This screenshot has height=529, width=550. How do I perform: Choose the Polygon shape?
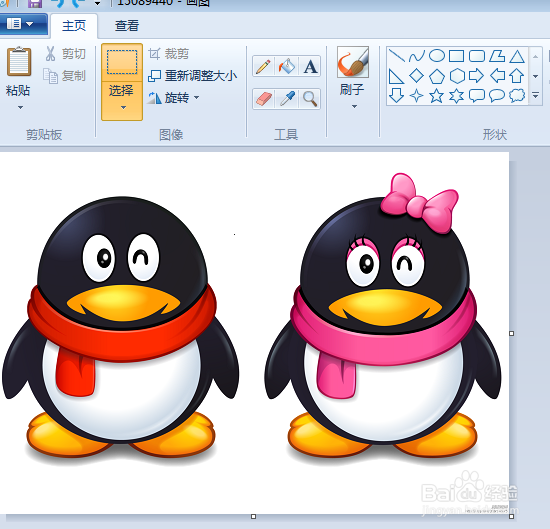[497, 56]
